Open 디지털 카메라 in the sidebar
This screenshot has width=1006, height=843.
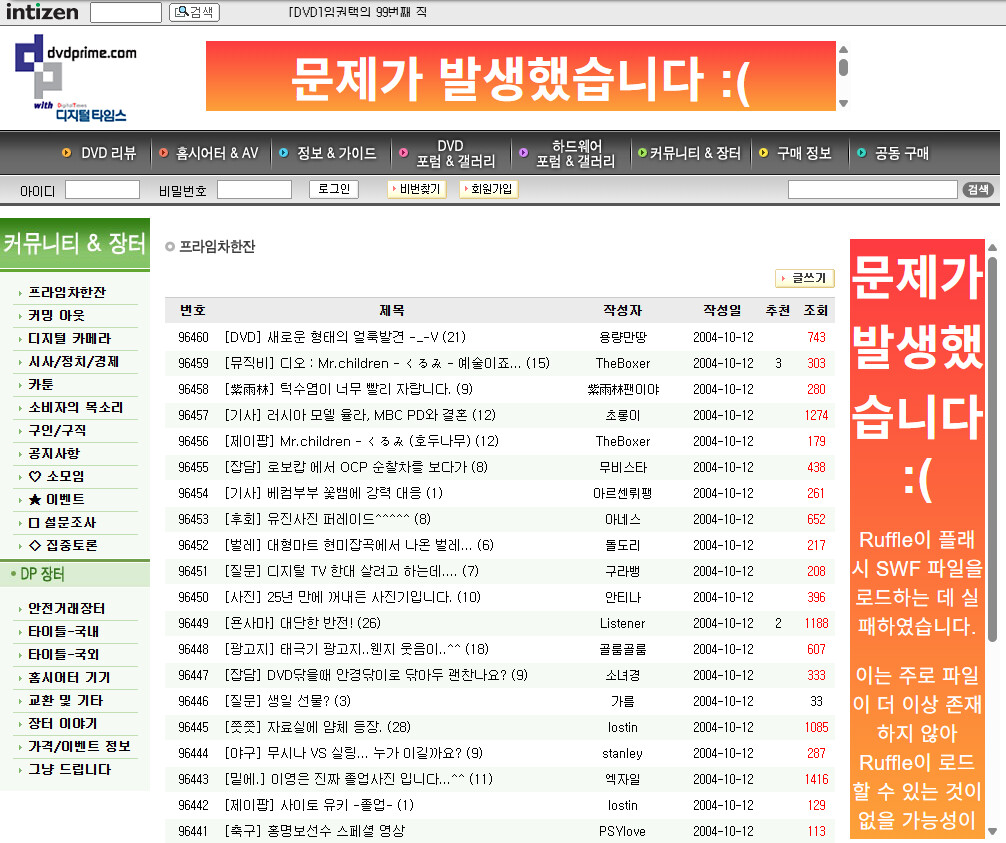69,339
